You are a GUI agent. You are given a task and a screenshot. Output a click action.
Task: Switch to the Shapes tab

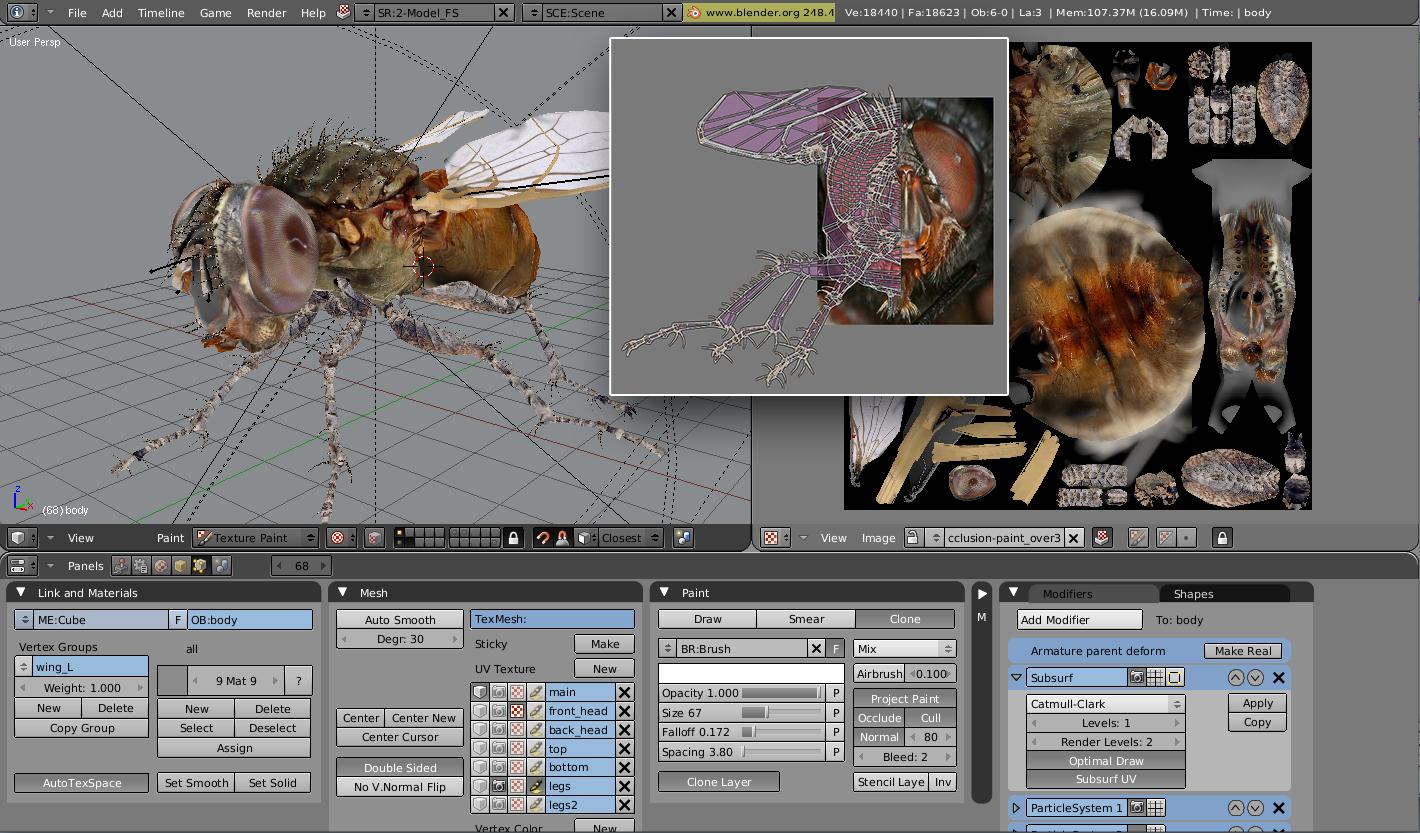1193,593
